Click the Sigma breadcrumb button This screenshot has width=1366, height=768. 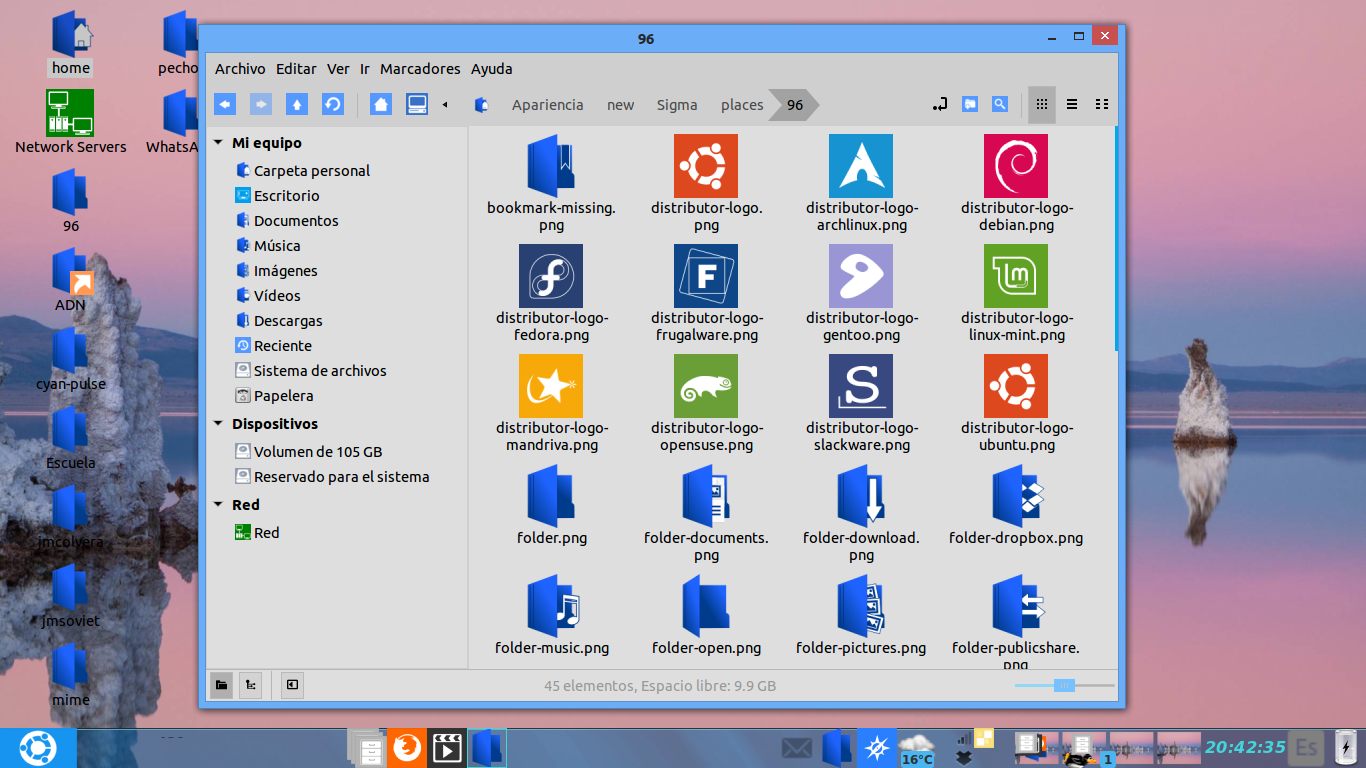[x=677, y=105]
